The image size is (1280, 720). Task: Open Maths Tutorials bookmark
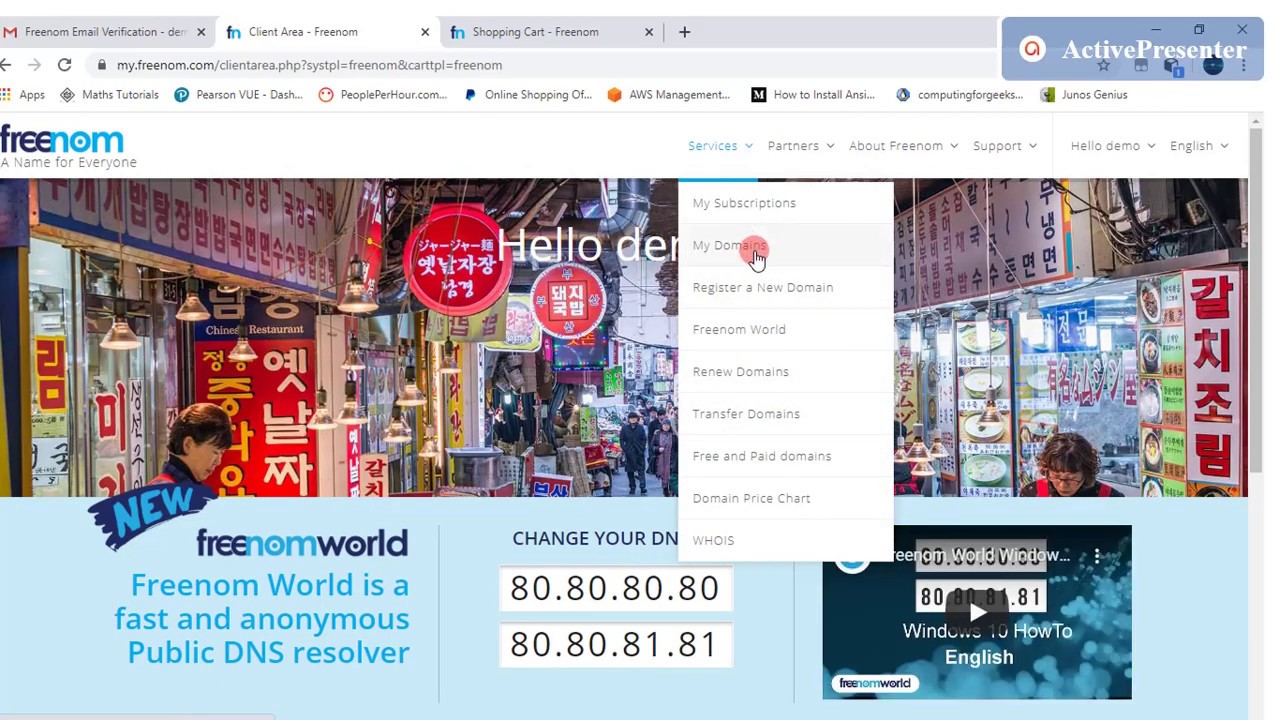[x=109, y=95]
